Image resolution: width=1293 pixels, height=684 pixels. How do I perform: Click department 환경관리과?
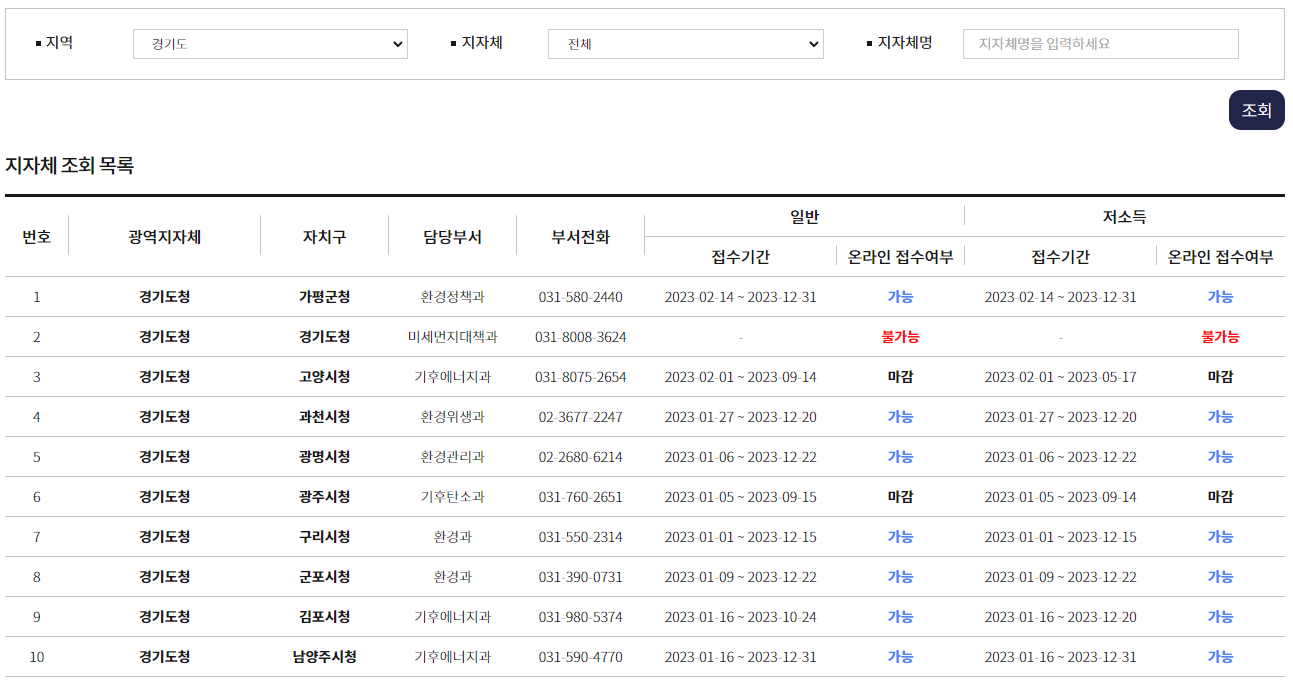pyautogui.click(x=452, y=457)
